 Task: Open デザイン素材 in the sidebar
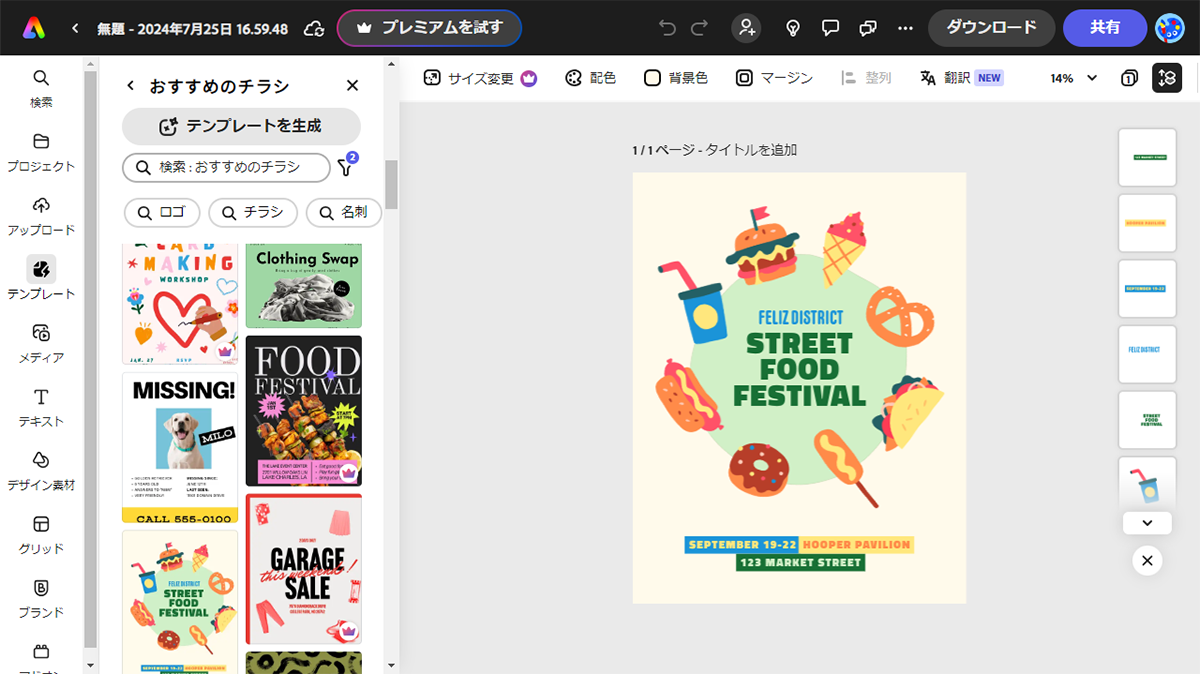pos(40,470)
